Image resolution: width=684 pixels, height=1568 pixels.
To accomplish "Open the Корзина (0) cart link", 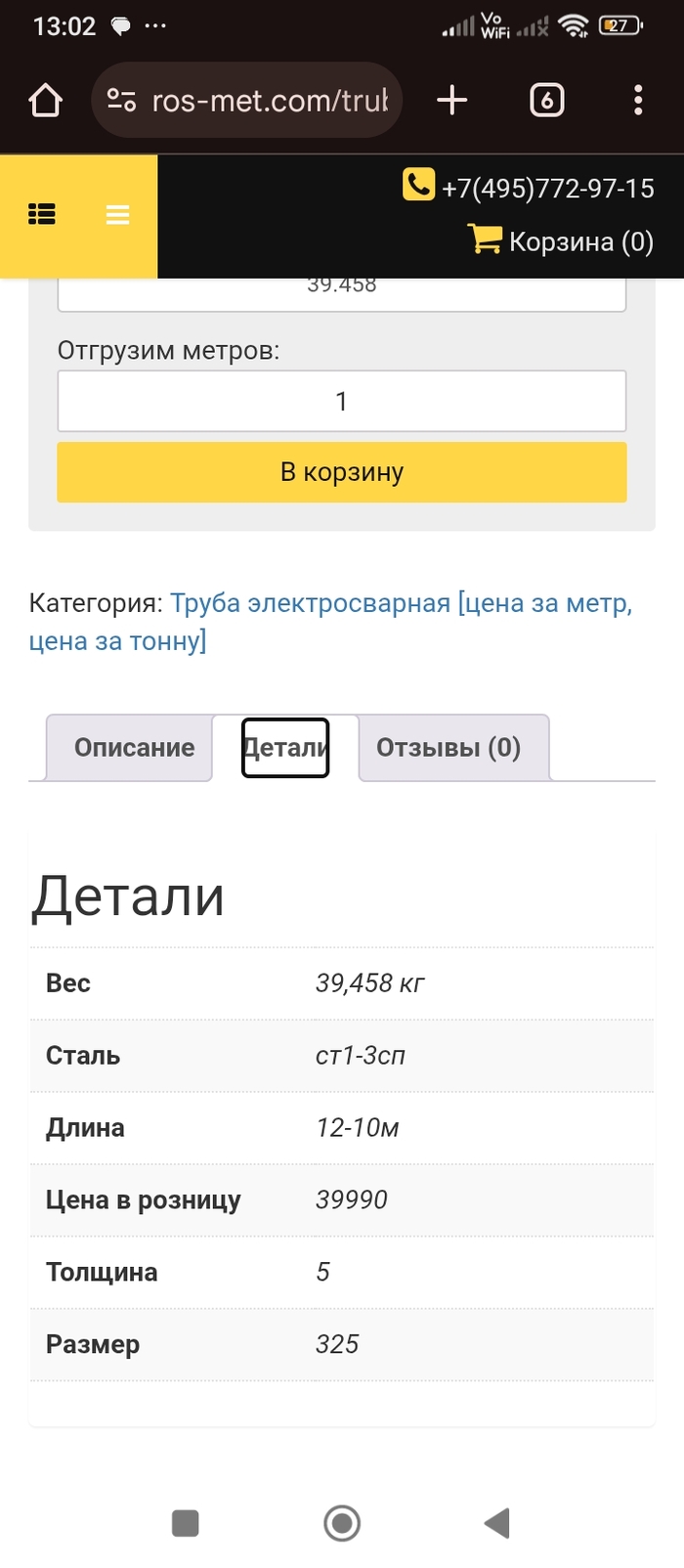I will (x=580, y=241).
